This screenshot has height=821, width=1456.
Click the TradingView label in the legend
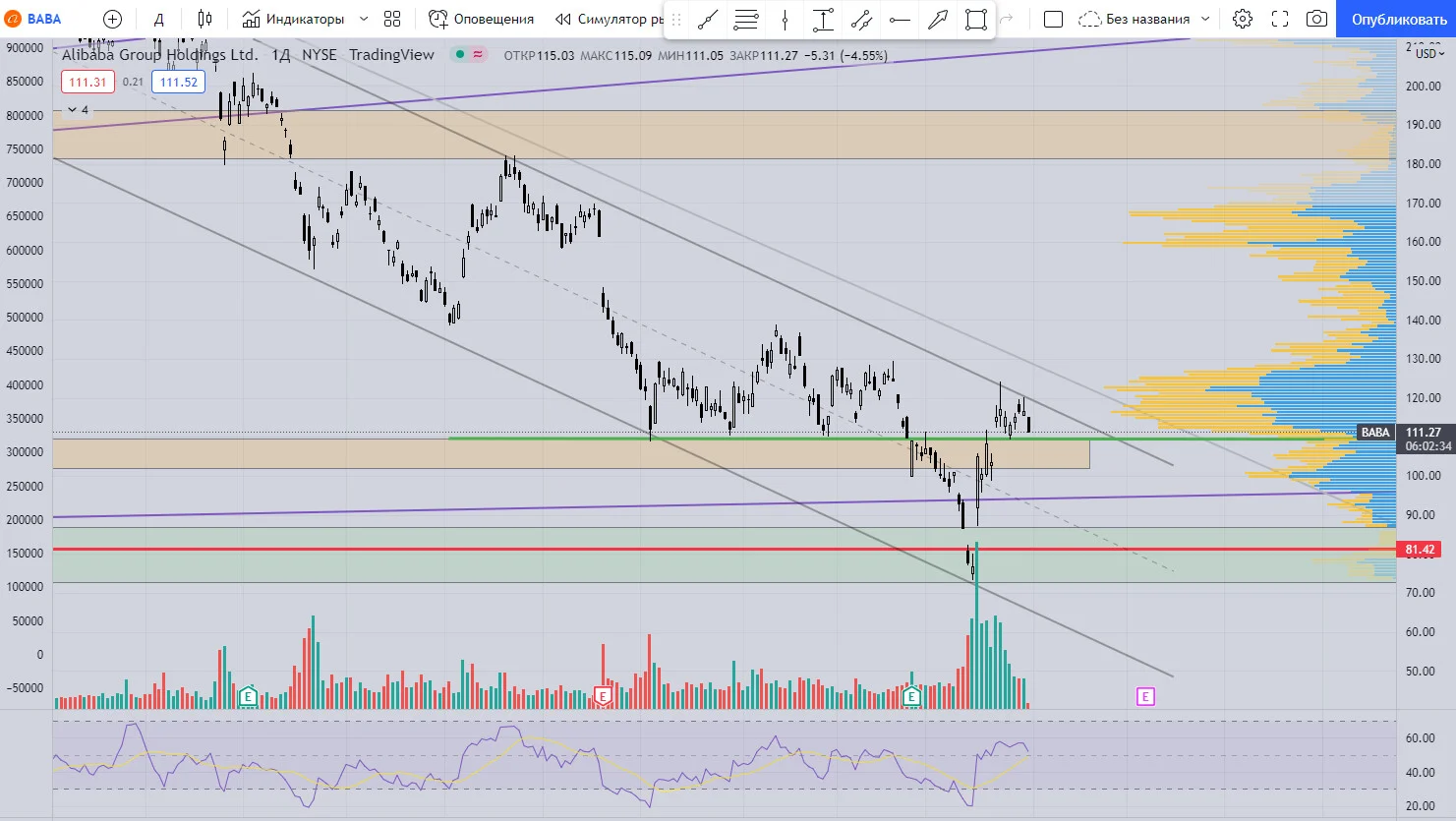tap(391, 55)
